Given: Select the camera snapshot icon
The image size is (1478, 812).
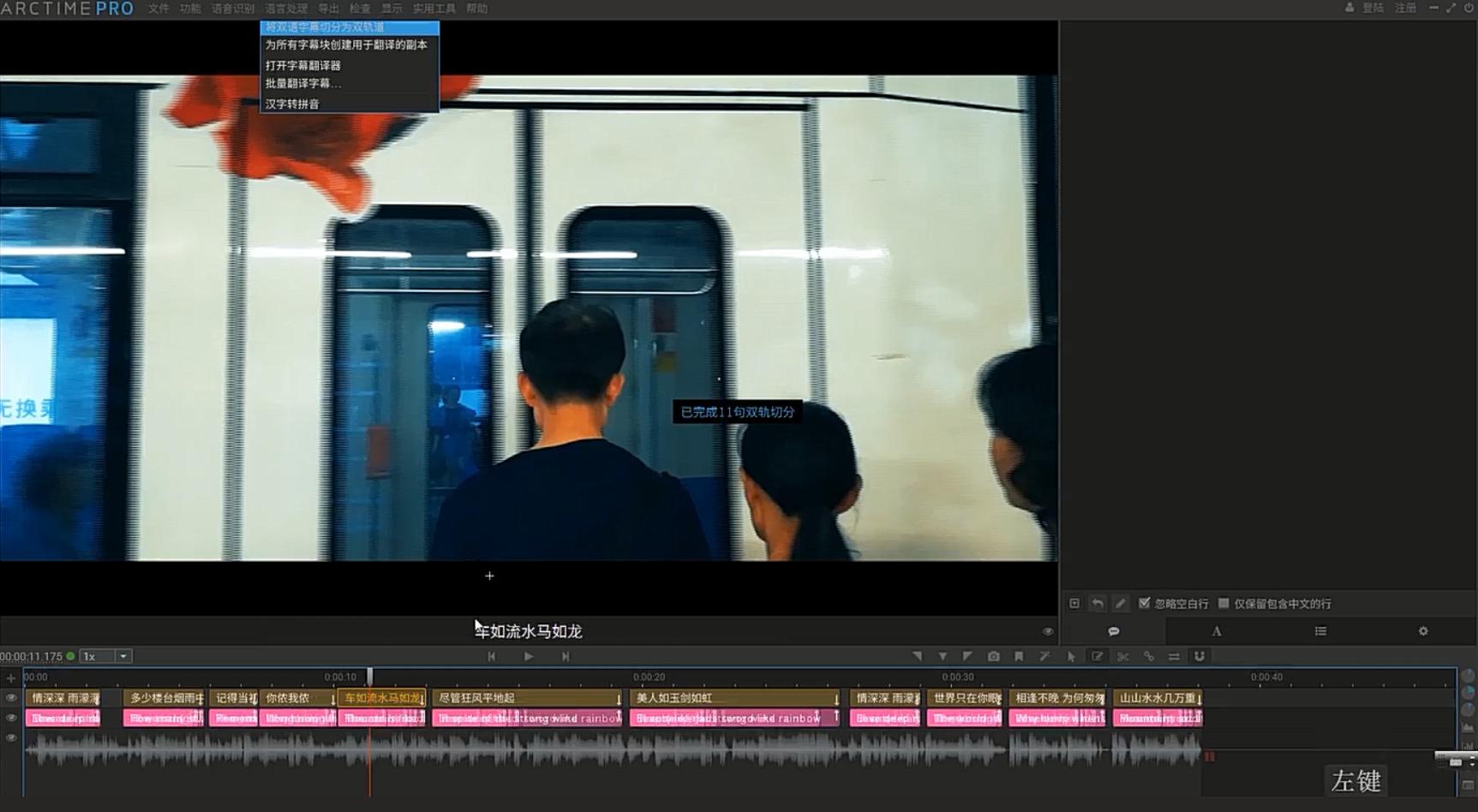Looking at the screenshot, I should click(993, 656).
